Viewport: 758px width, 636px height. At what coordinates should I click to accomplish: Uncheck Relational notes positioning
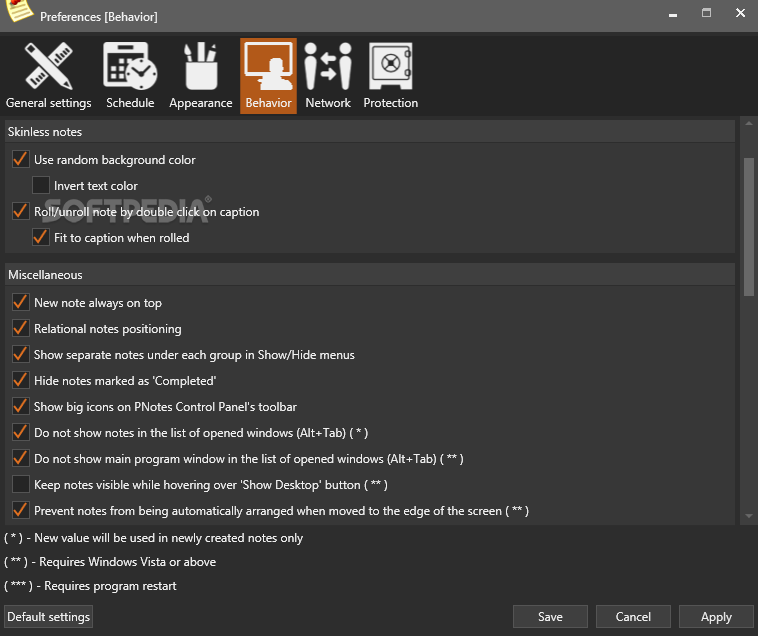(20, 328)
